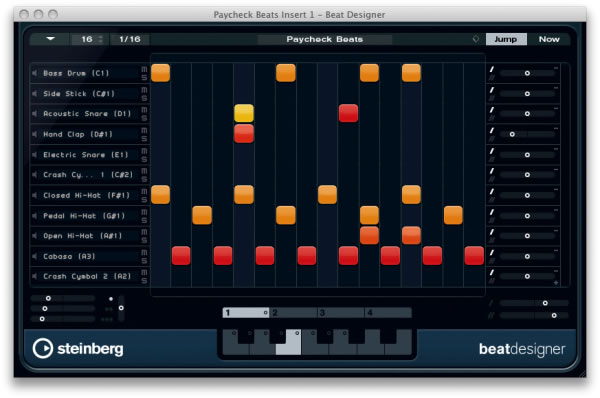Solo the Electric Snare lane
Viewport: 600px width, 398px height.
tap(144, 159)
